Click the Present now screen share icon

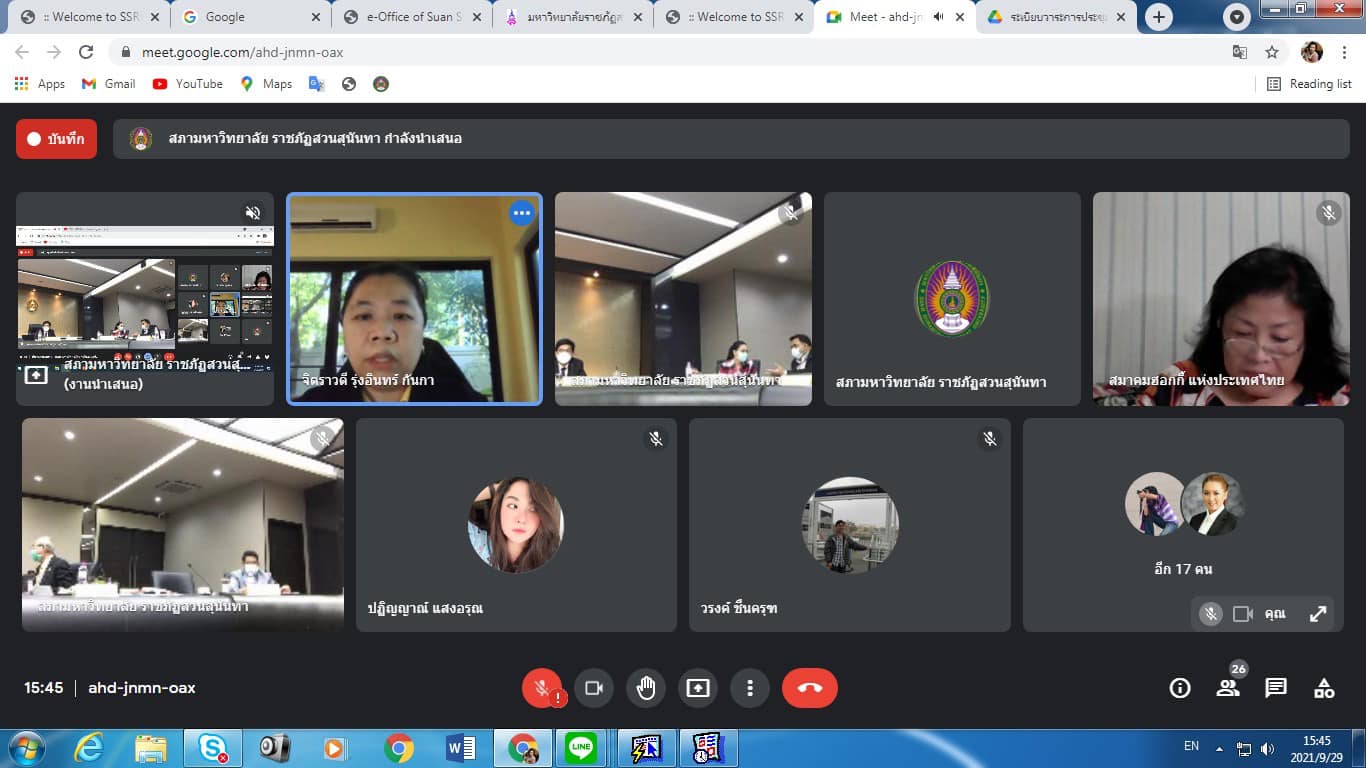[698, 688]
